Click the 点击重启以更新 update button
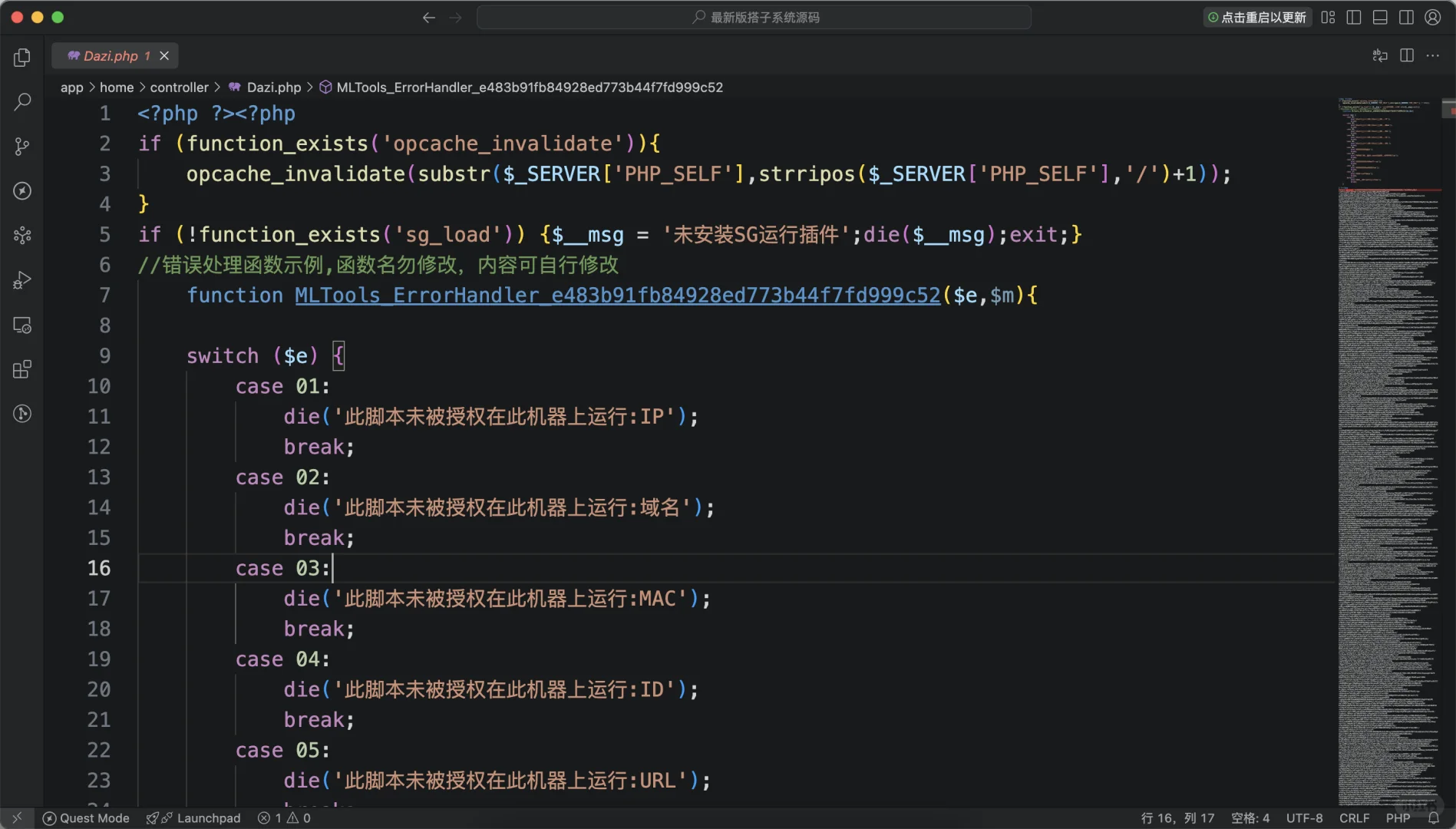Image resolution: width=1456 pixels, height=829 pixels. 1257,18
